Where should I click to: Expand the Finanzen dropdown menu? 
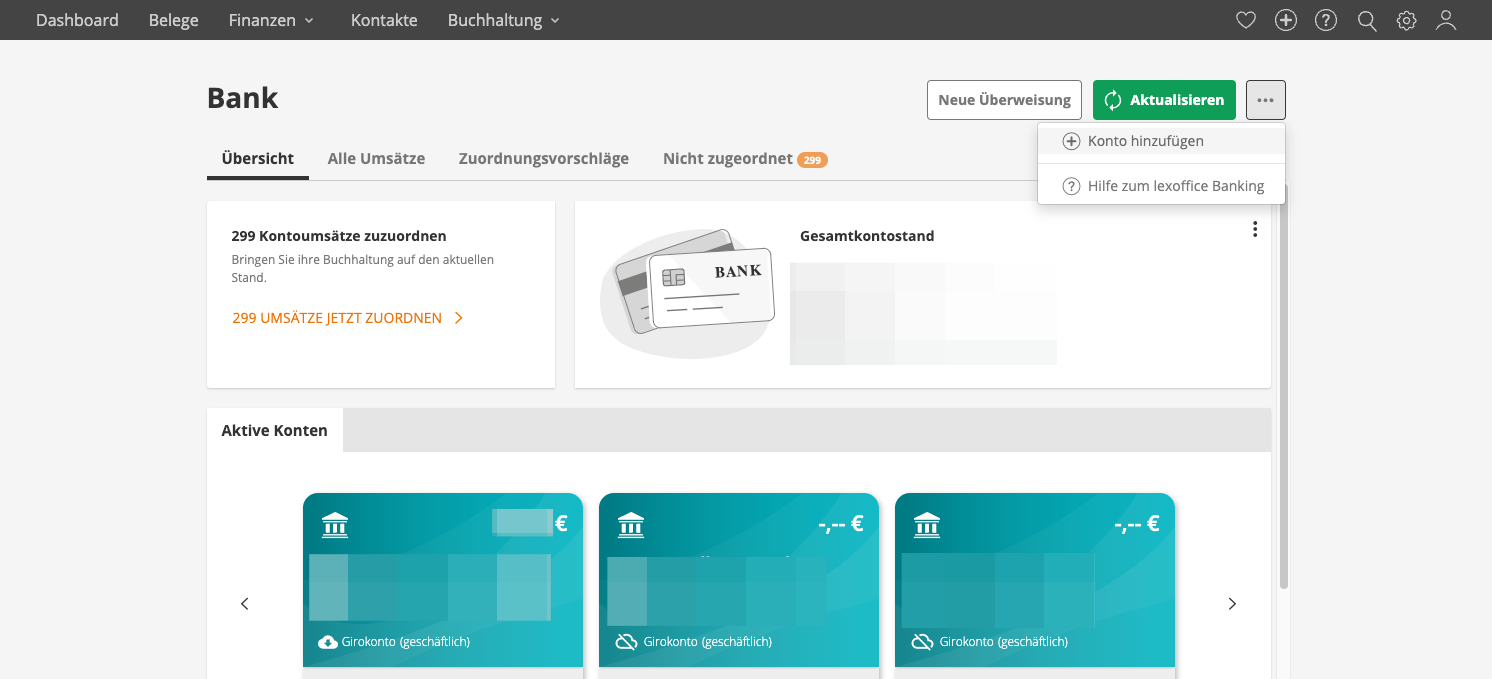271,20
